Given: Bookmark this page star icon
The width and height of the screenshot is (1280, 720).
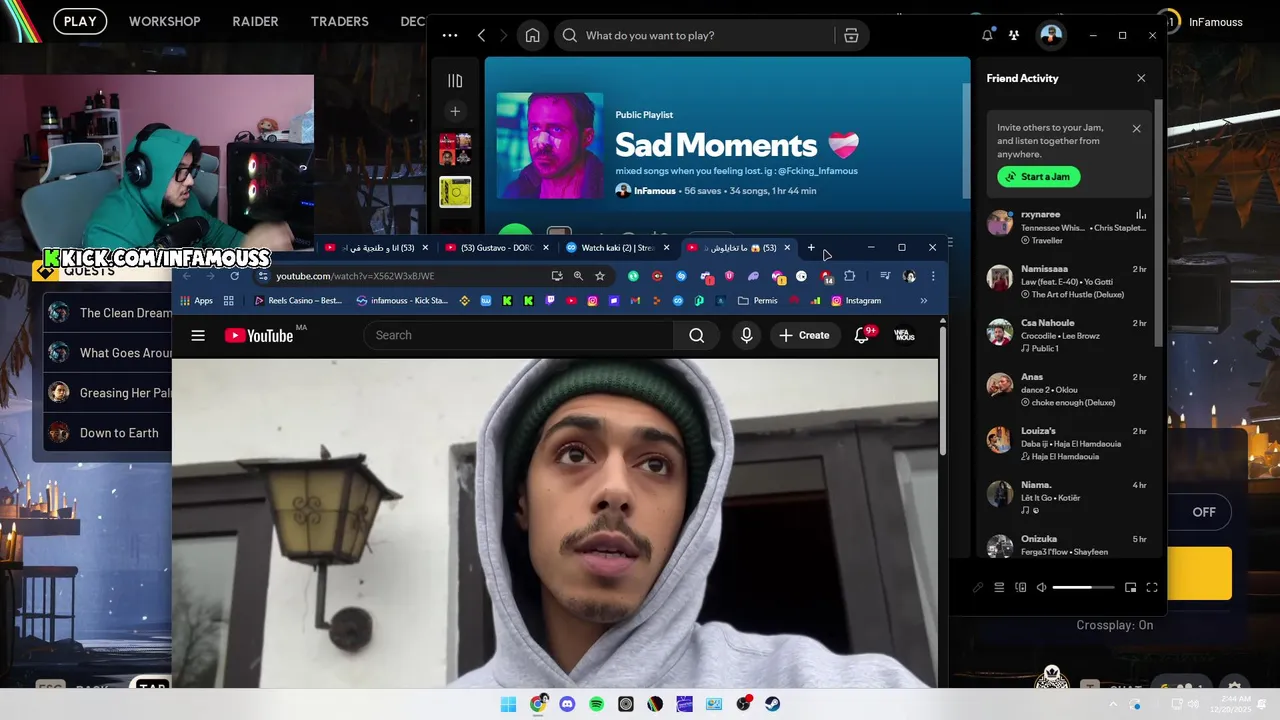Looking at the screenshot, I should click(x=600, y=276).
